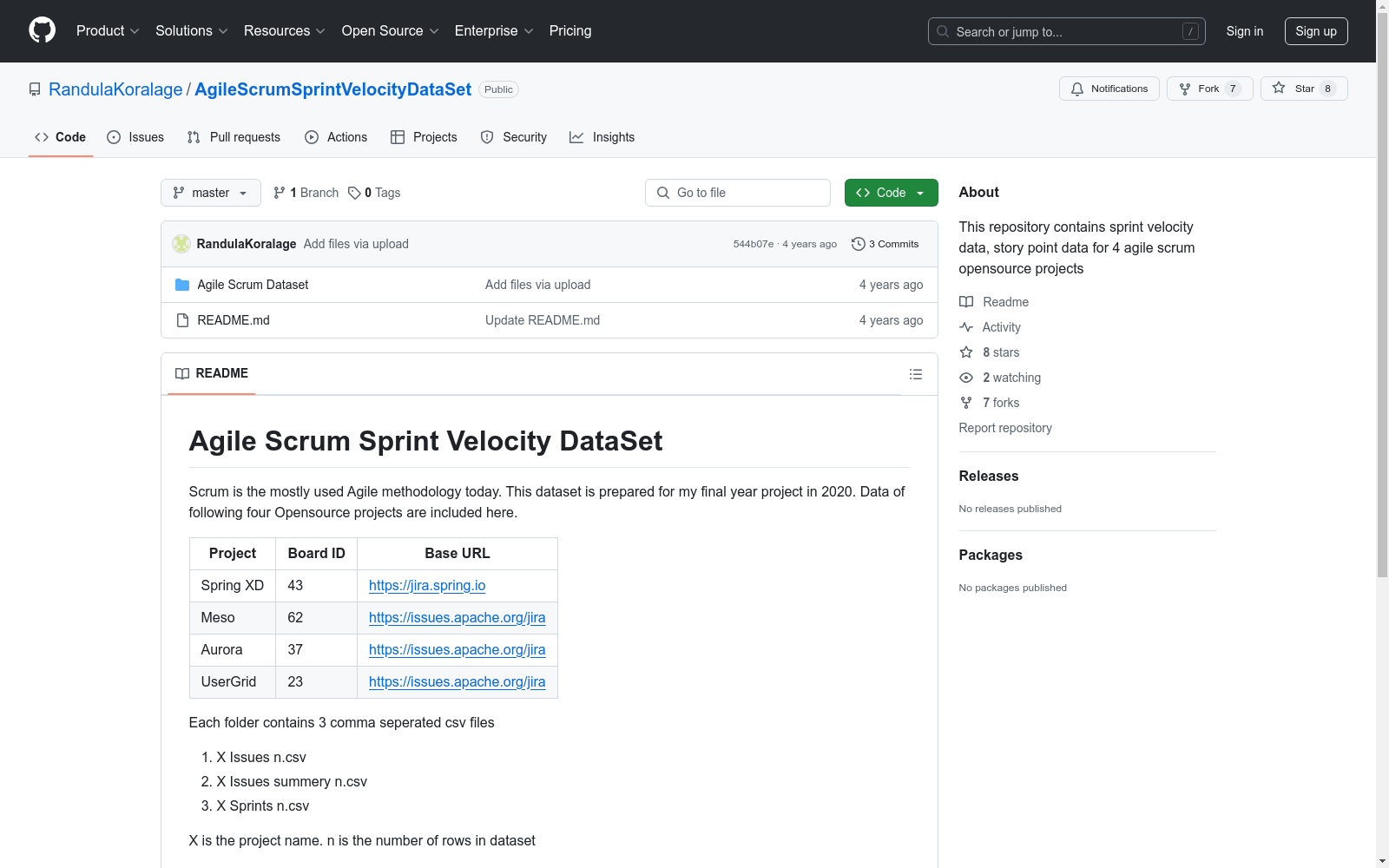The height and width of the screenshot is (868, 1389).
Task: Click the Search or jump to field
Action: coord(1067,31)
